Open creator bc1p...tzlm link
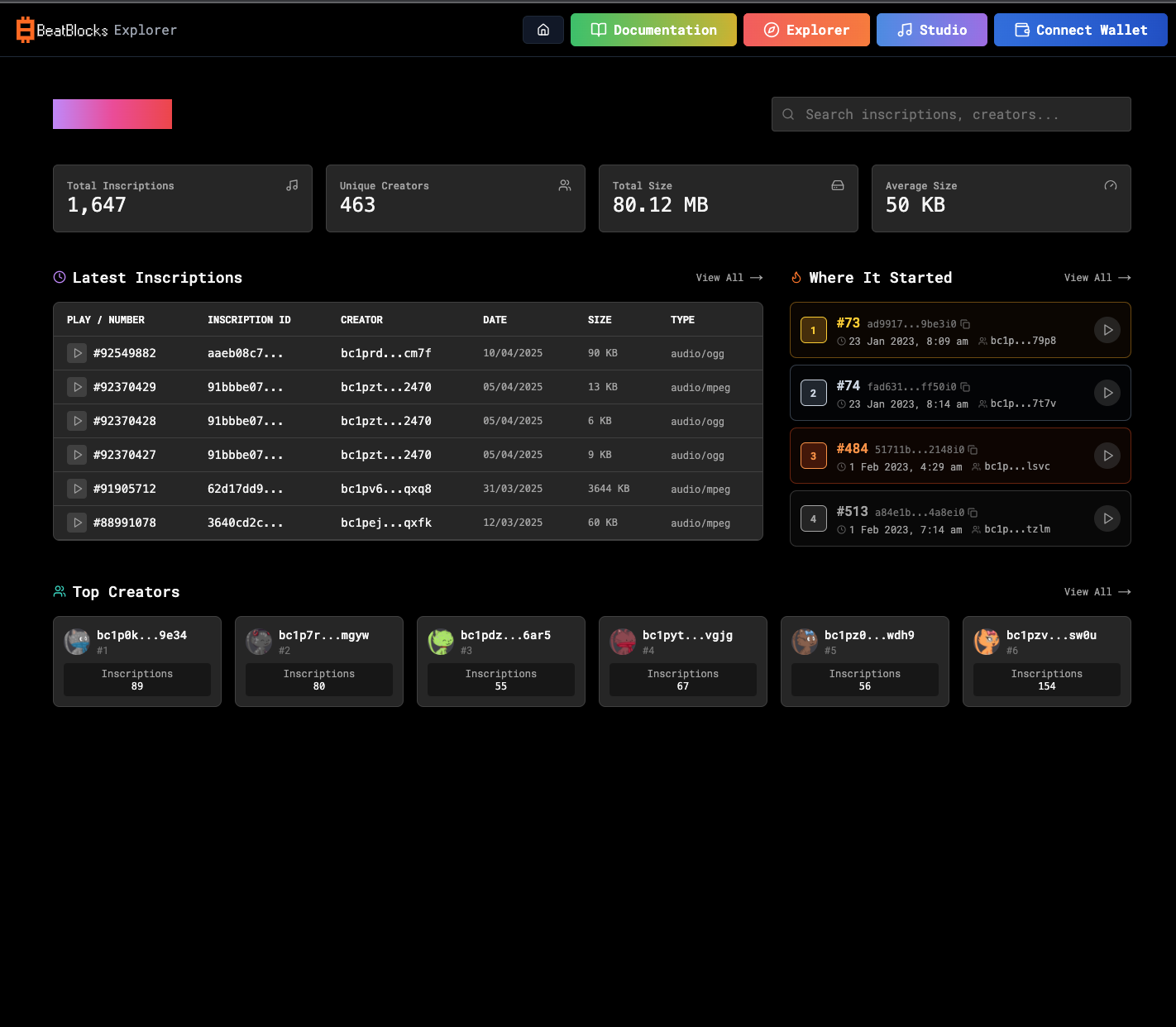Screen dimensions: 1176x1027 pyautogui.click(x=1017, y=529)
